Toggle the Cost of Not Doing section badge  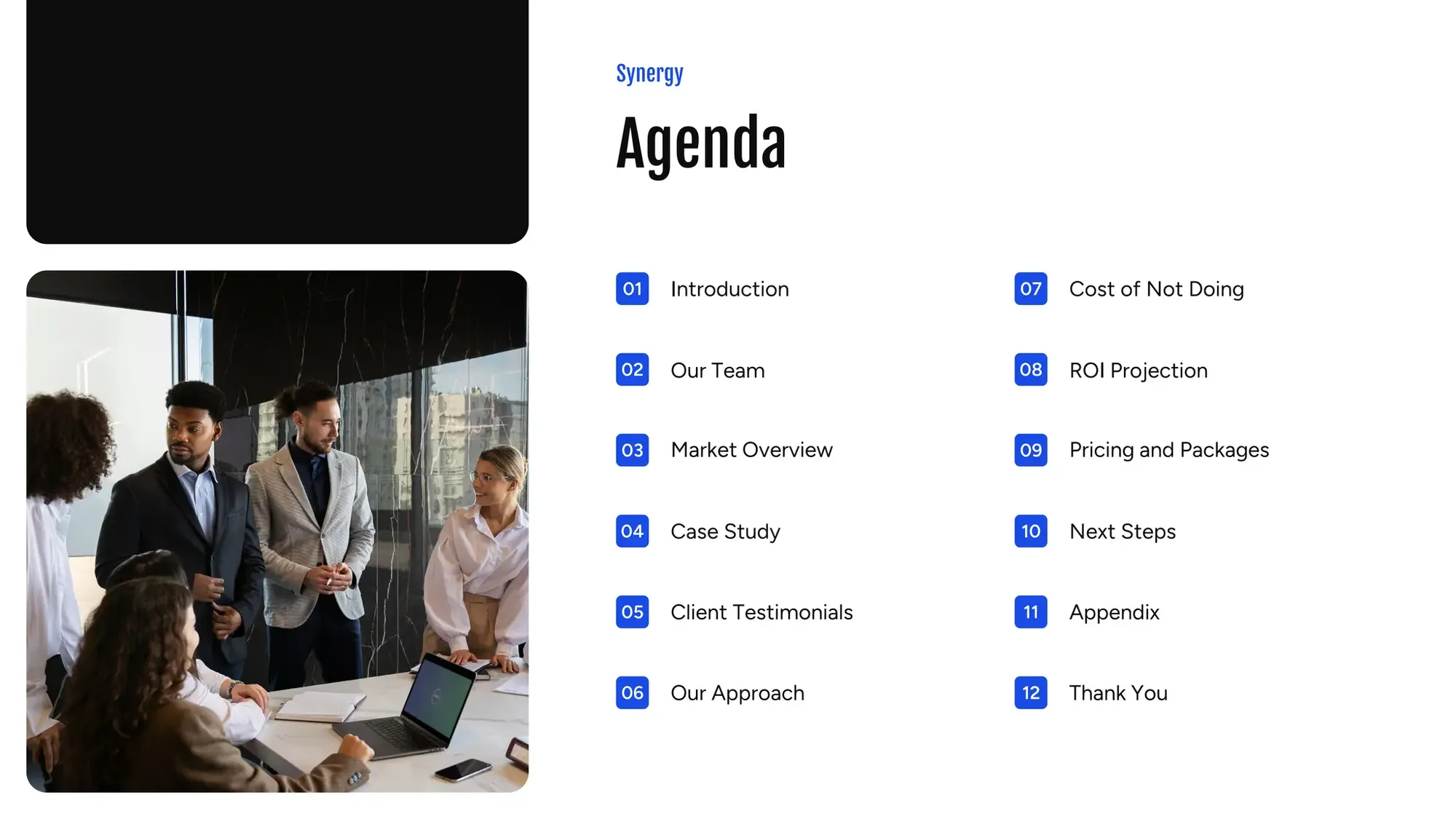[1031, 289]
